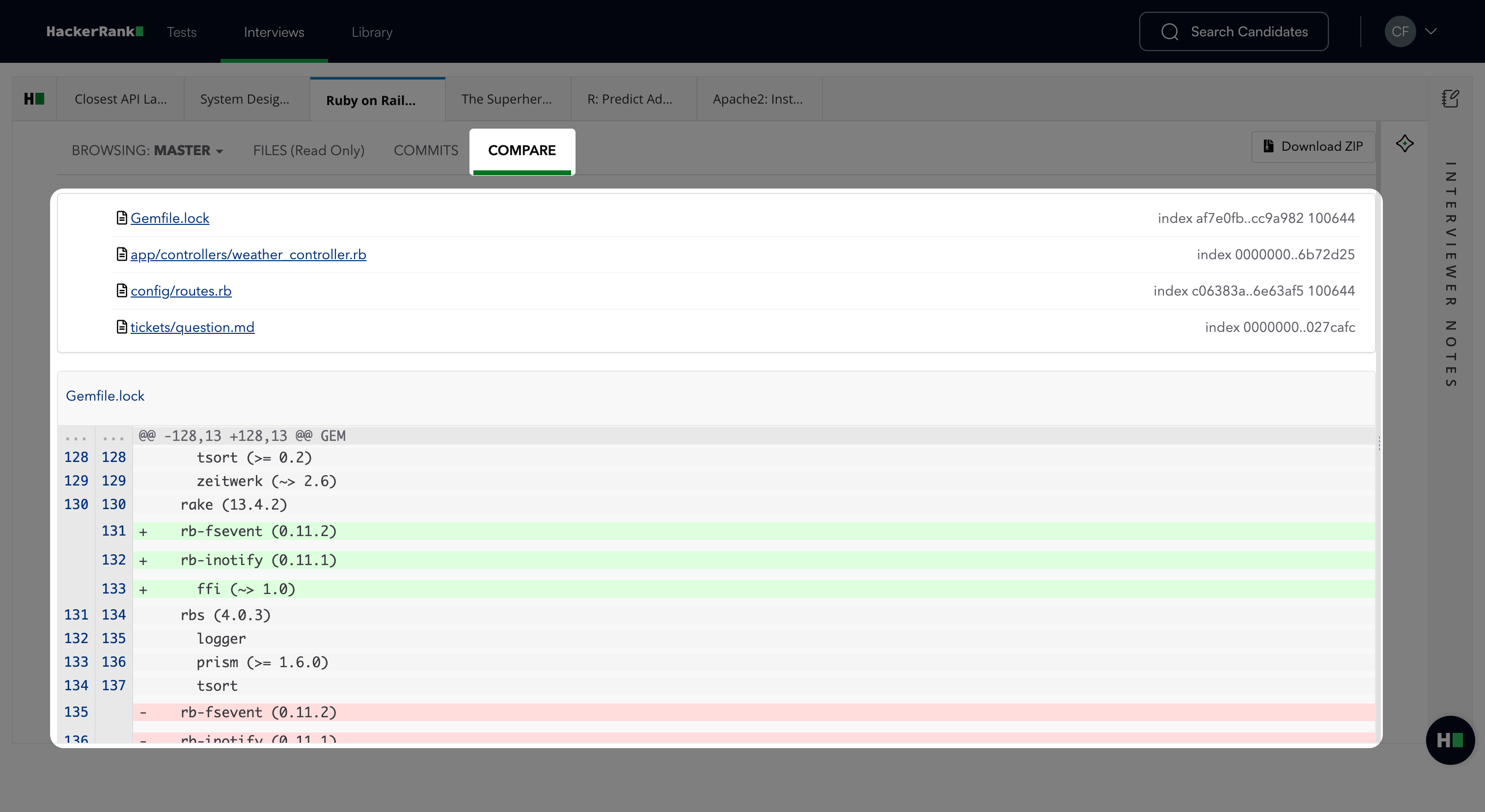Screen dimensions: 1485x812
Task: Switch to the System Desig... tab
Action: (x=247, y=99)
